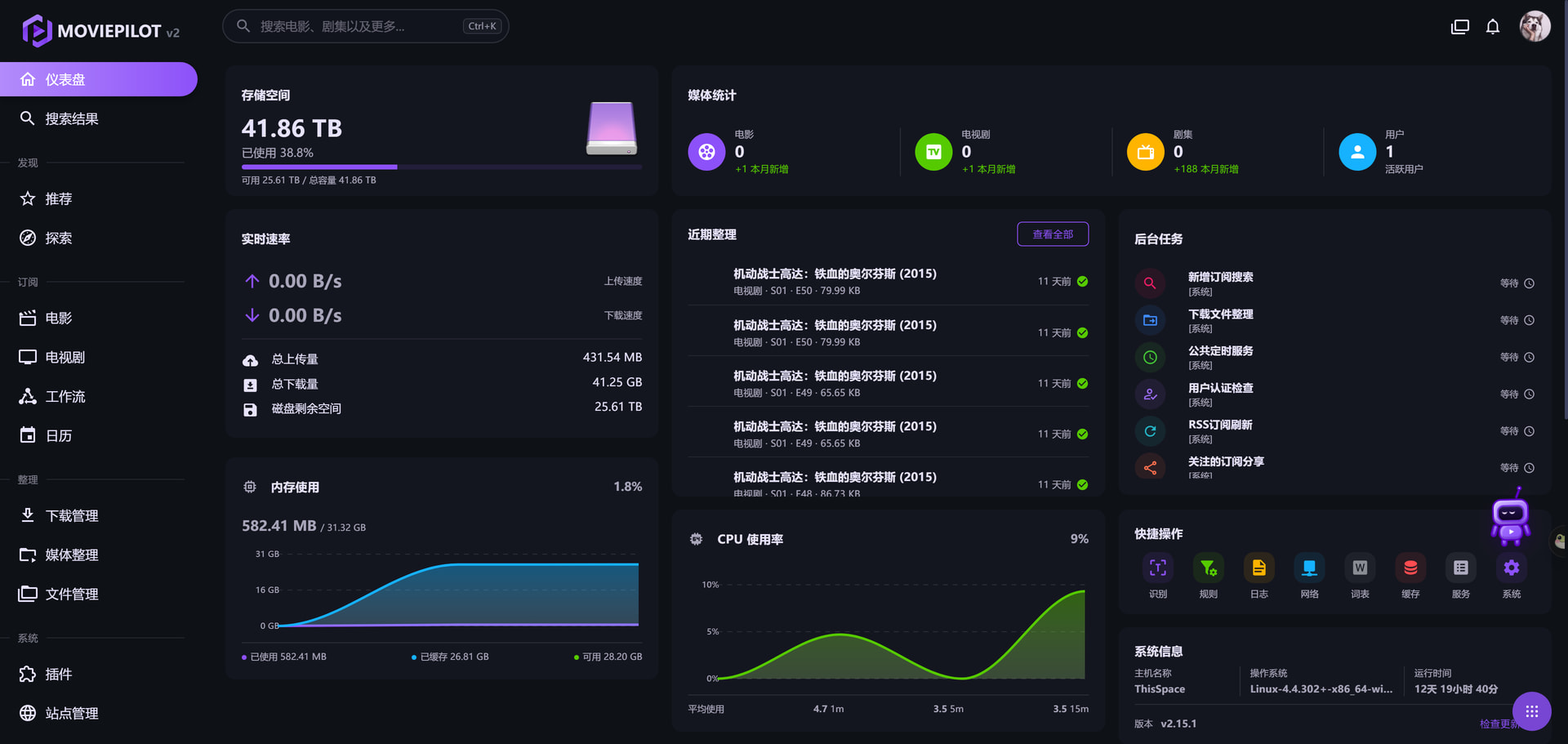Open the 日志 log quick action
1568x744 pixels.
pyautogui.click(x=1258, y=576)
